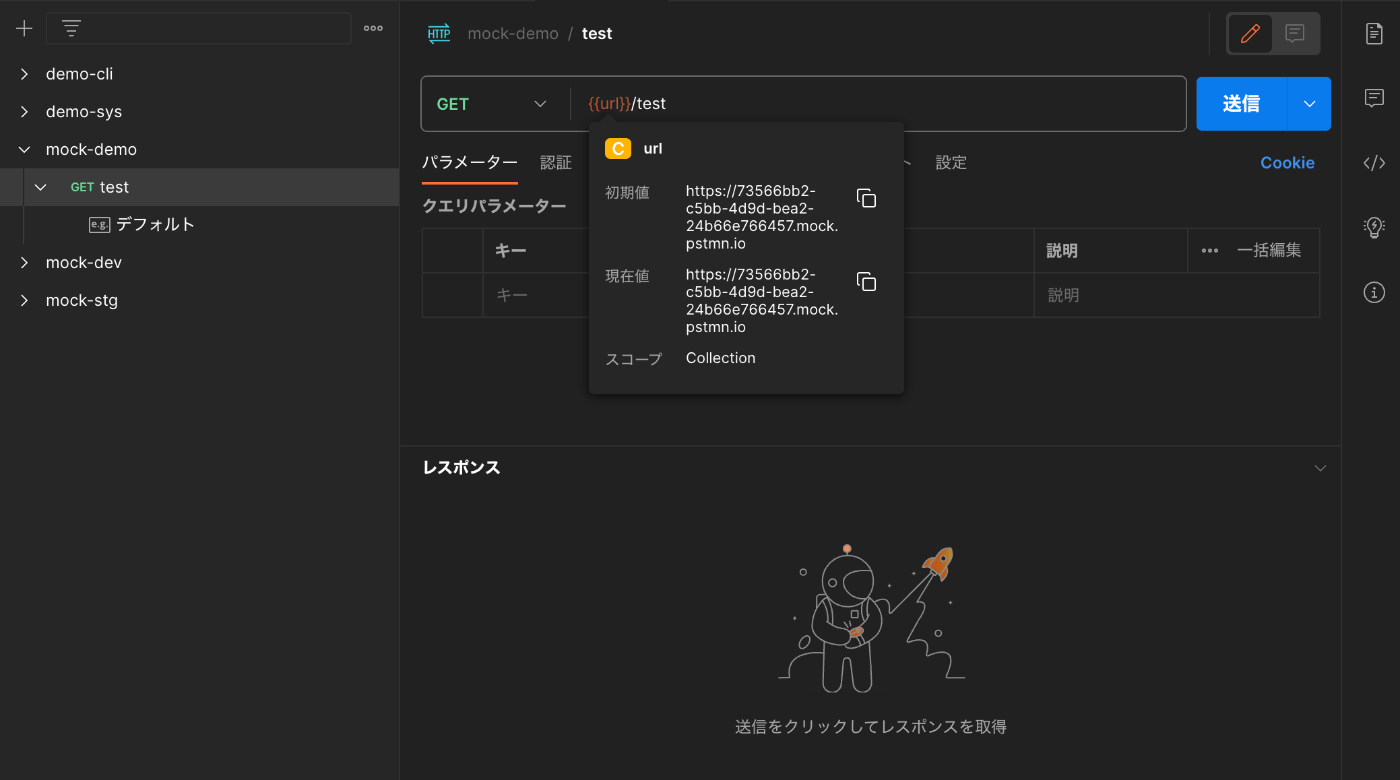This screenshot has height=780, width=1400.
Task: Open the Cookie link
Action: pyautogui.click(x=1287, y=163)
